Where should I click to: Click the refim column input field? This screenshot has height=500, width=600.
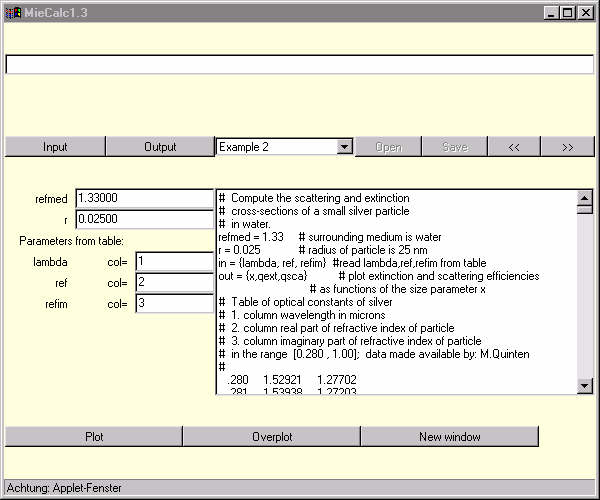pyautogui.click(x=175, y=303)
